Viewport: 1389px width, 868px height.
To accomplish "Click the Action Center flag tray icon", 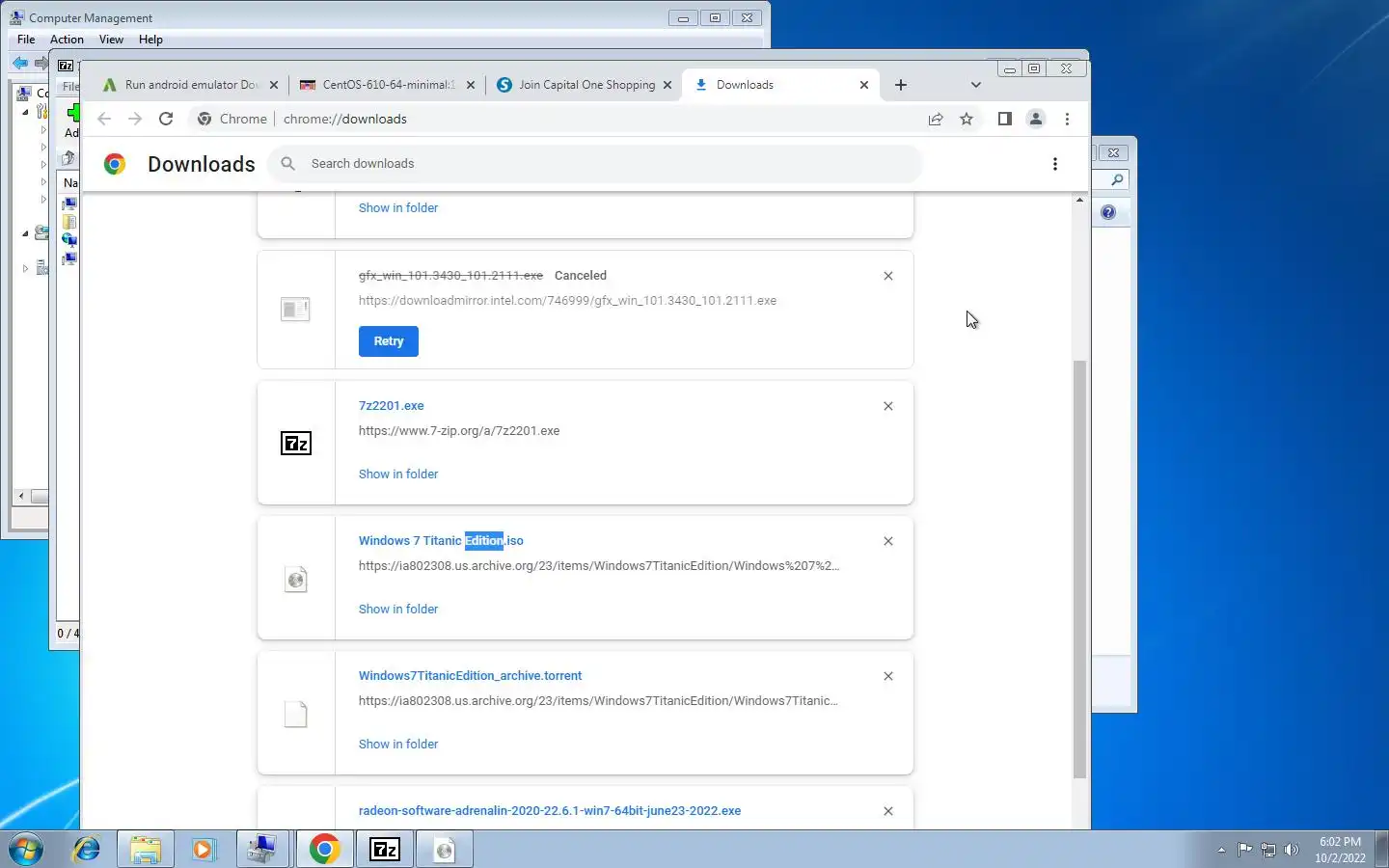I will coord(1245,850).
